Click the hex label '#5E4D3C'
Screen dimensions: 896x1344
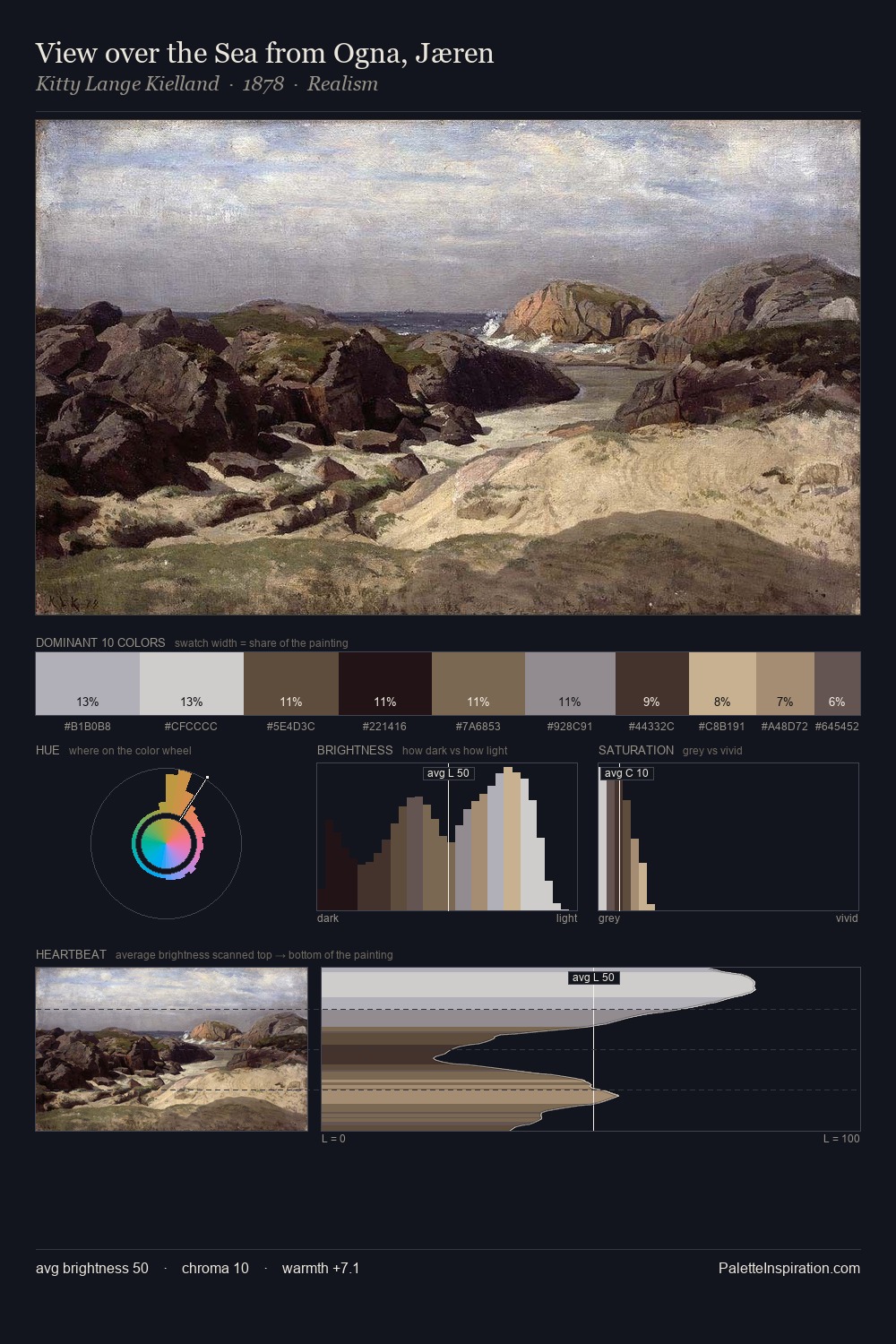(291, 727)
